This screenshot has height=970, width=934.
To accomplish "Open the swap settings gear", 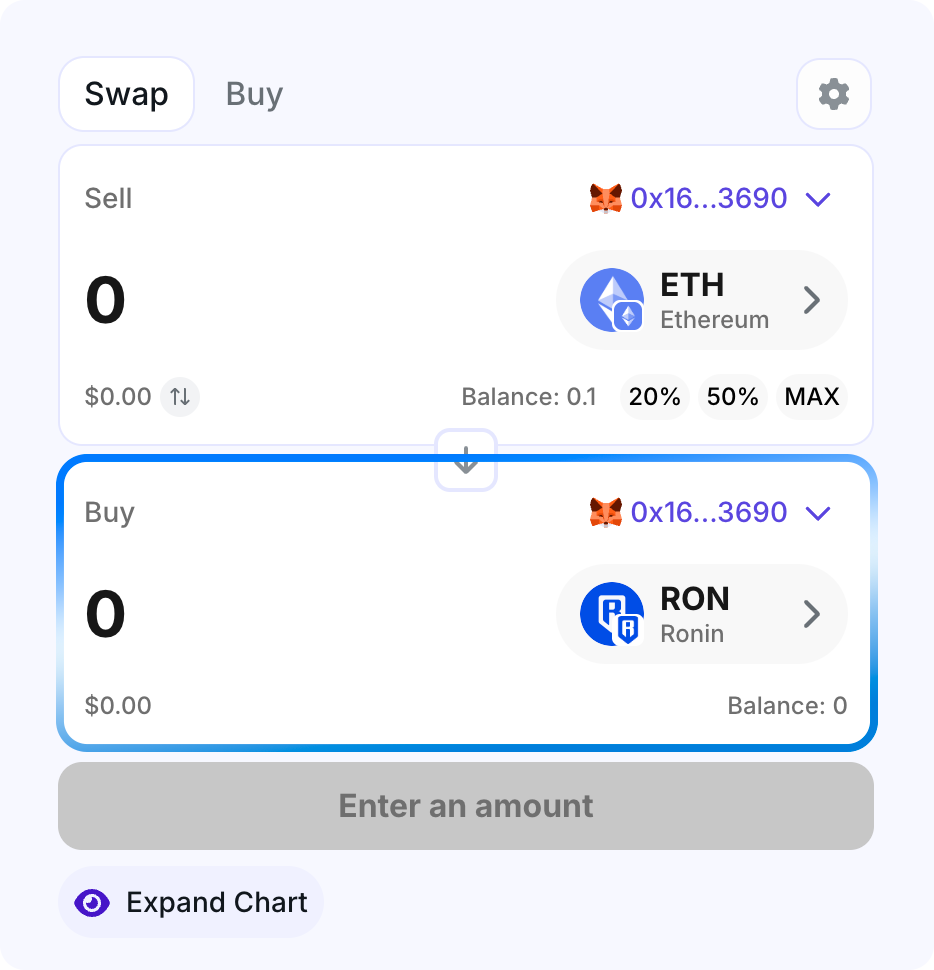I will (x=833, y=93).
